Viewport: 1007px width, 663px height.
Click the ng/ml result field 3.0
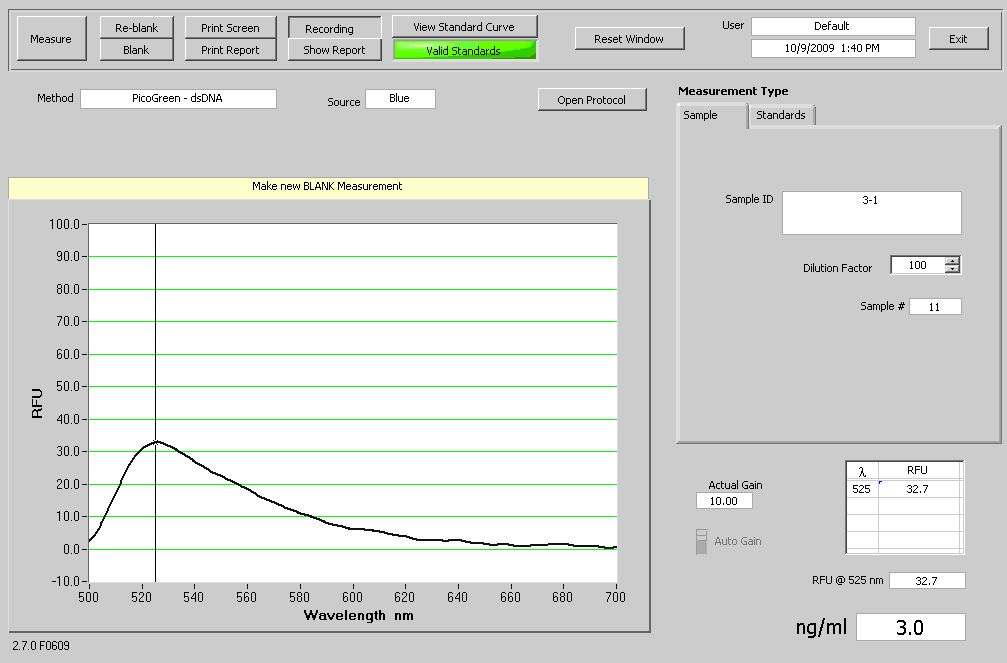[x=910, y=627]
